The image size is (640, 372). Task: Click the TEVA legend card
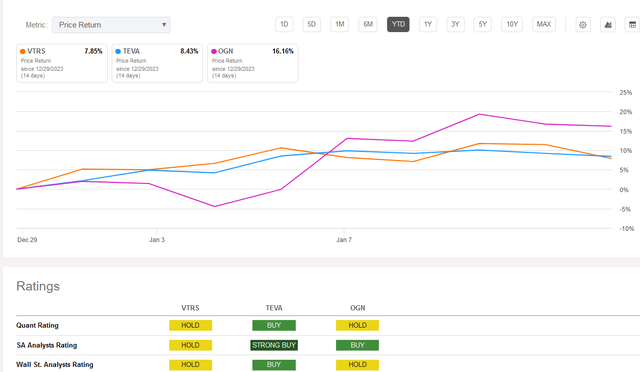157,63
